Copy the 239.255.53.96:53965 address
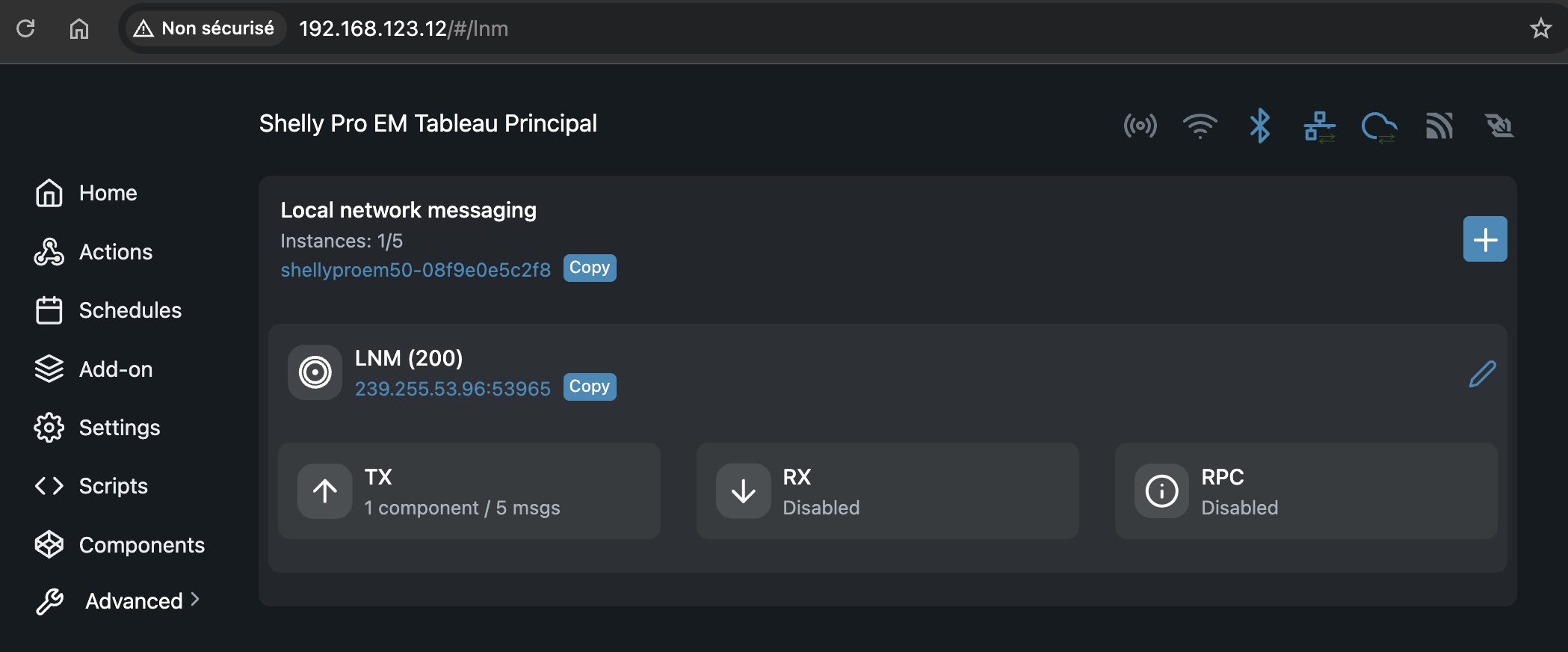 [x=589, y=387]
